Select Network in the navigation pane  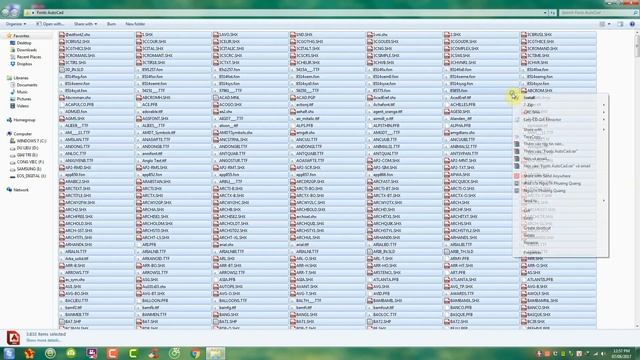(x=21, y=190)
